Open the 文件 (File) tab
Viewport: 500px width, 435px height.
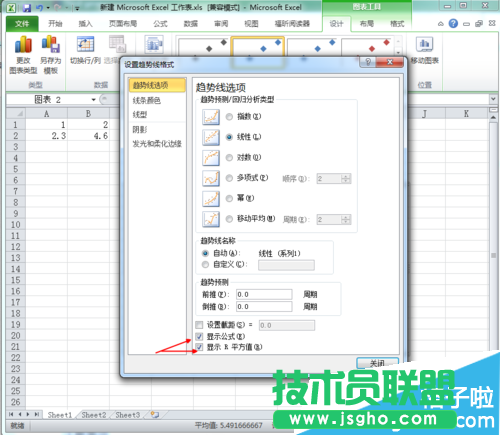click(x=22, y=24)
